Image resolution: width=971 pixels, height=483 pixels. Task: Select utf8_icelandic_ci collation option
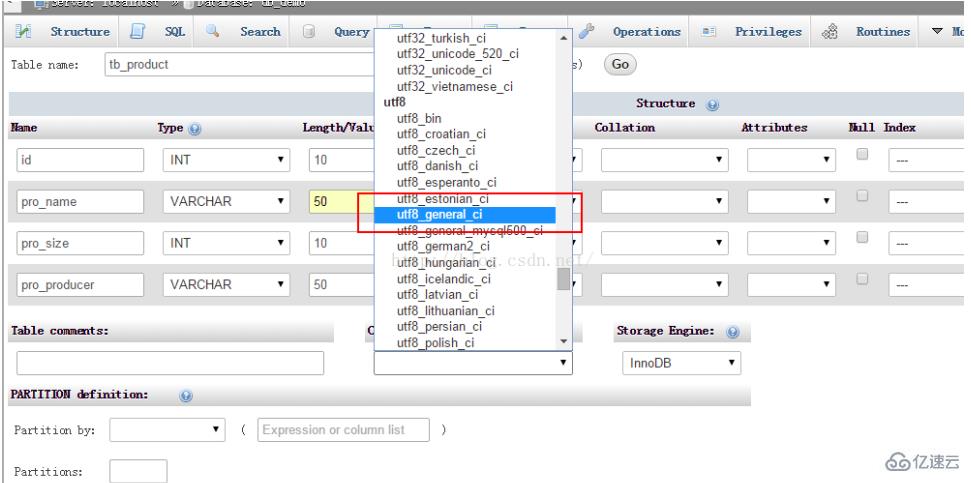pyautogui.click(x=464, y=279)
